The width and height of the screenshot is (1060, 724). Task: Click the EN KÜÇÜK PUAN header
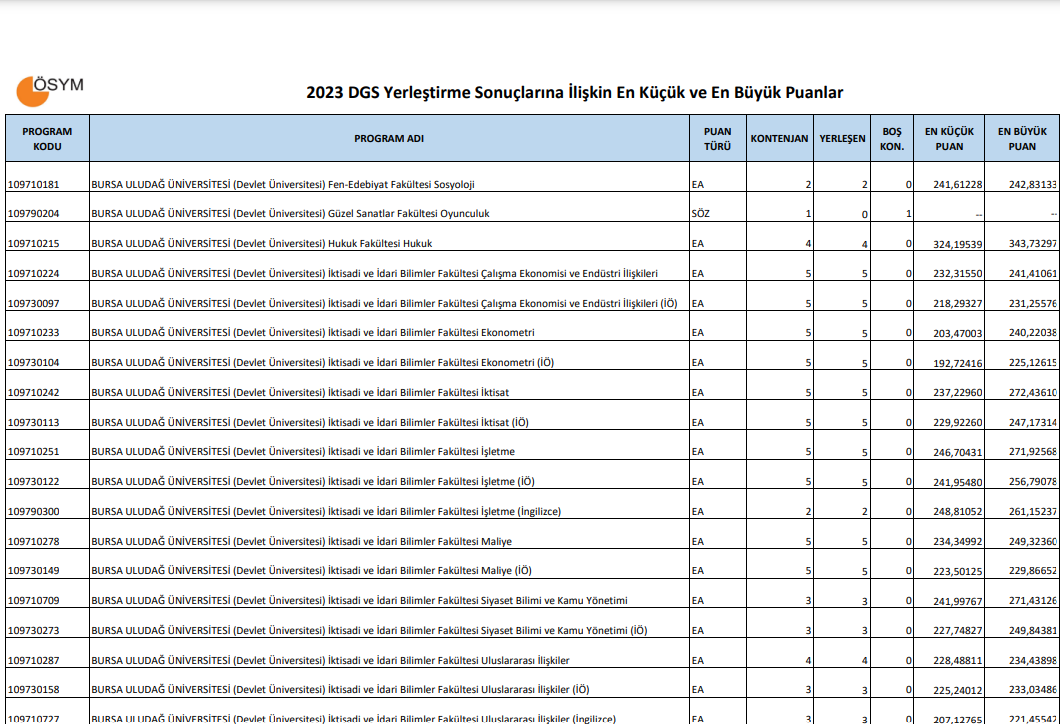(x=948, y=139)
